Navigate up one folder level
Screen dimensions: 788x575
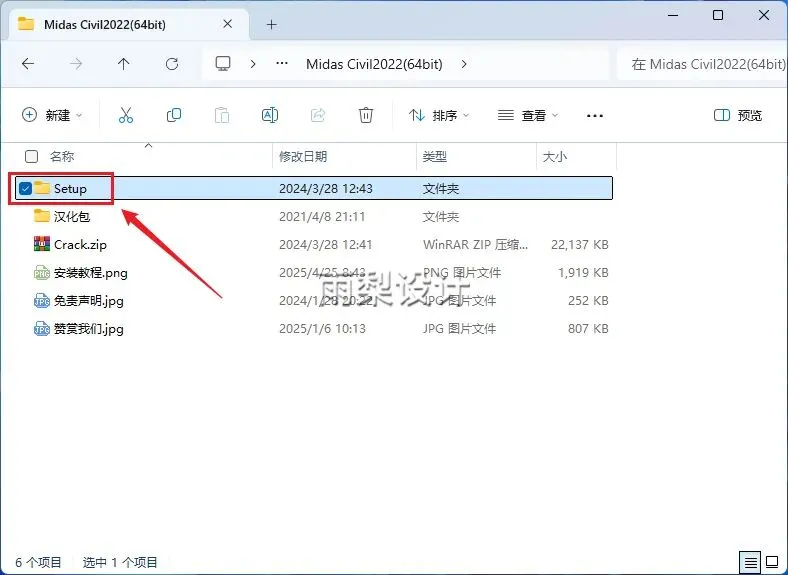(124, 64)
